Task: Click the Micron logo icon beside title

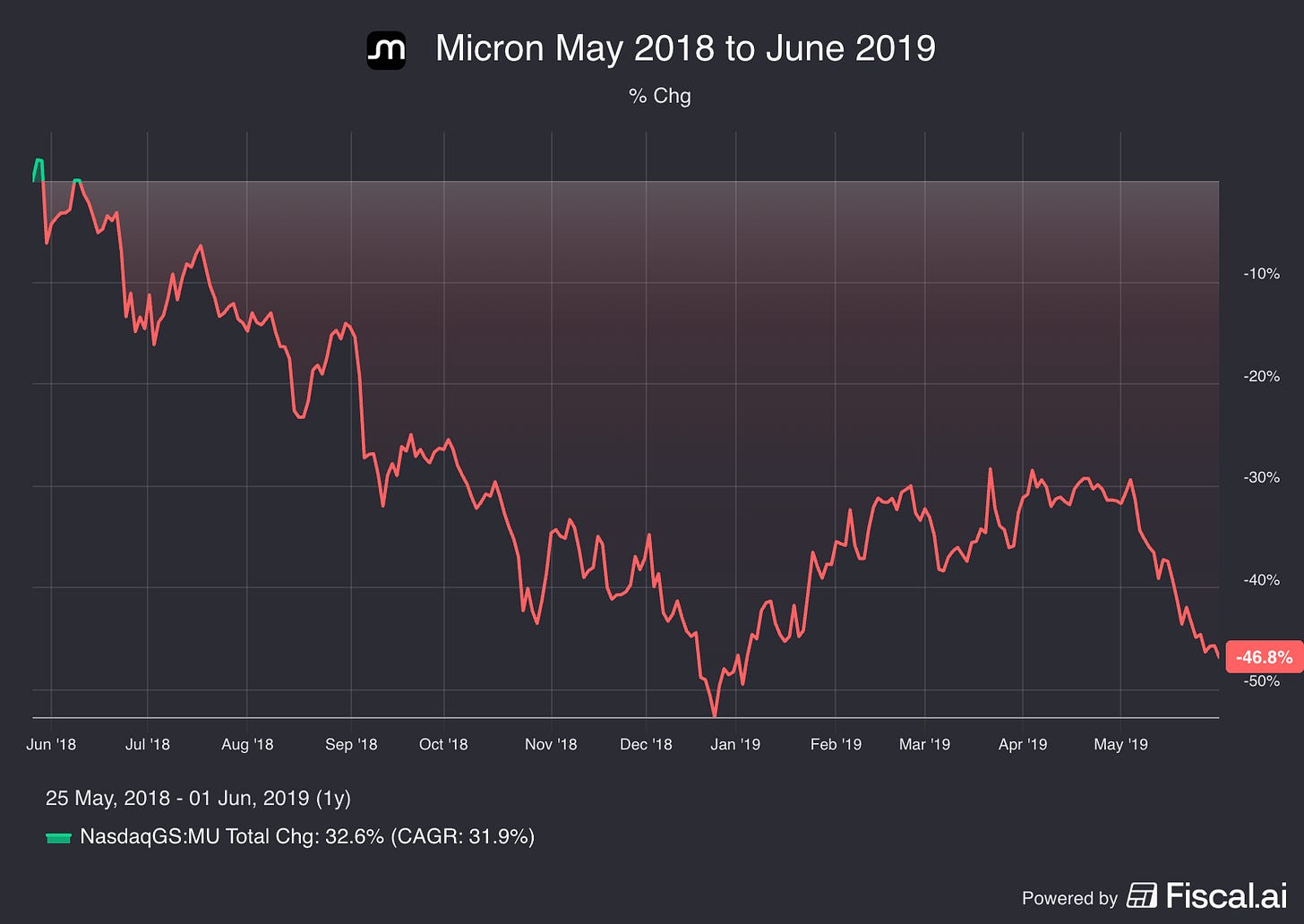Action: (x=386, y=49)
